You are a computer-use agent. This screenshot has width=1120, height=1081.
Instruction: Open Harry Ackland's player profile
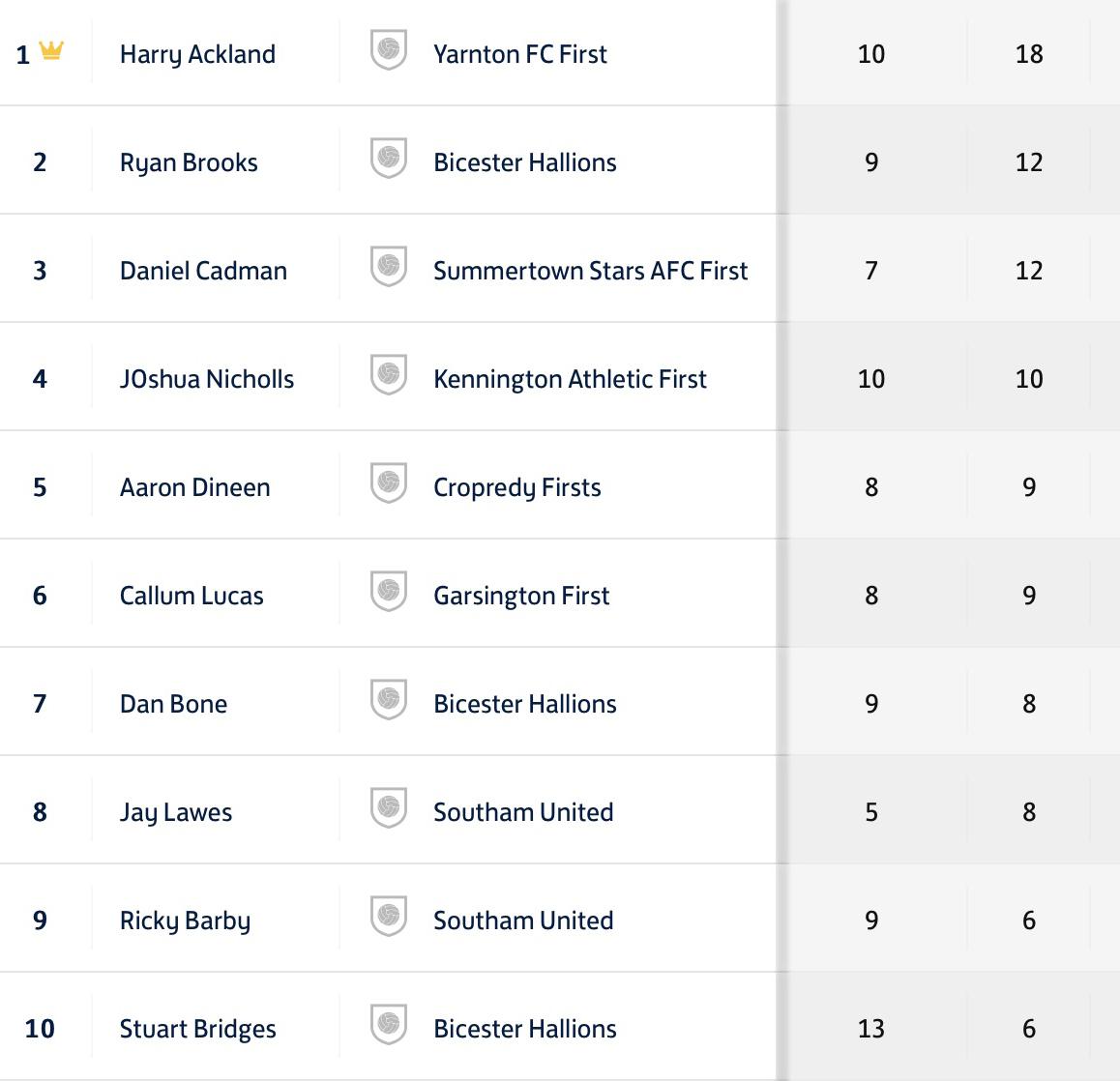coord(197,54)
